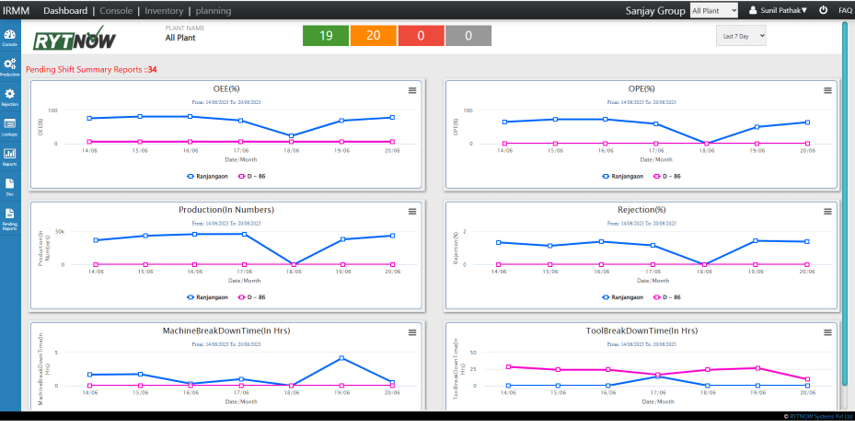Open the Rejection(%) chart hamburger menu

tap(828, 211)
